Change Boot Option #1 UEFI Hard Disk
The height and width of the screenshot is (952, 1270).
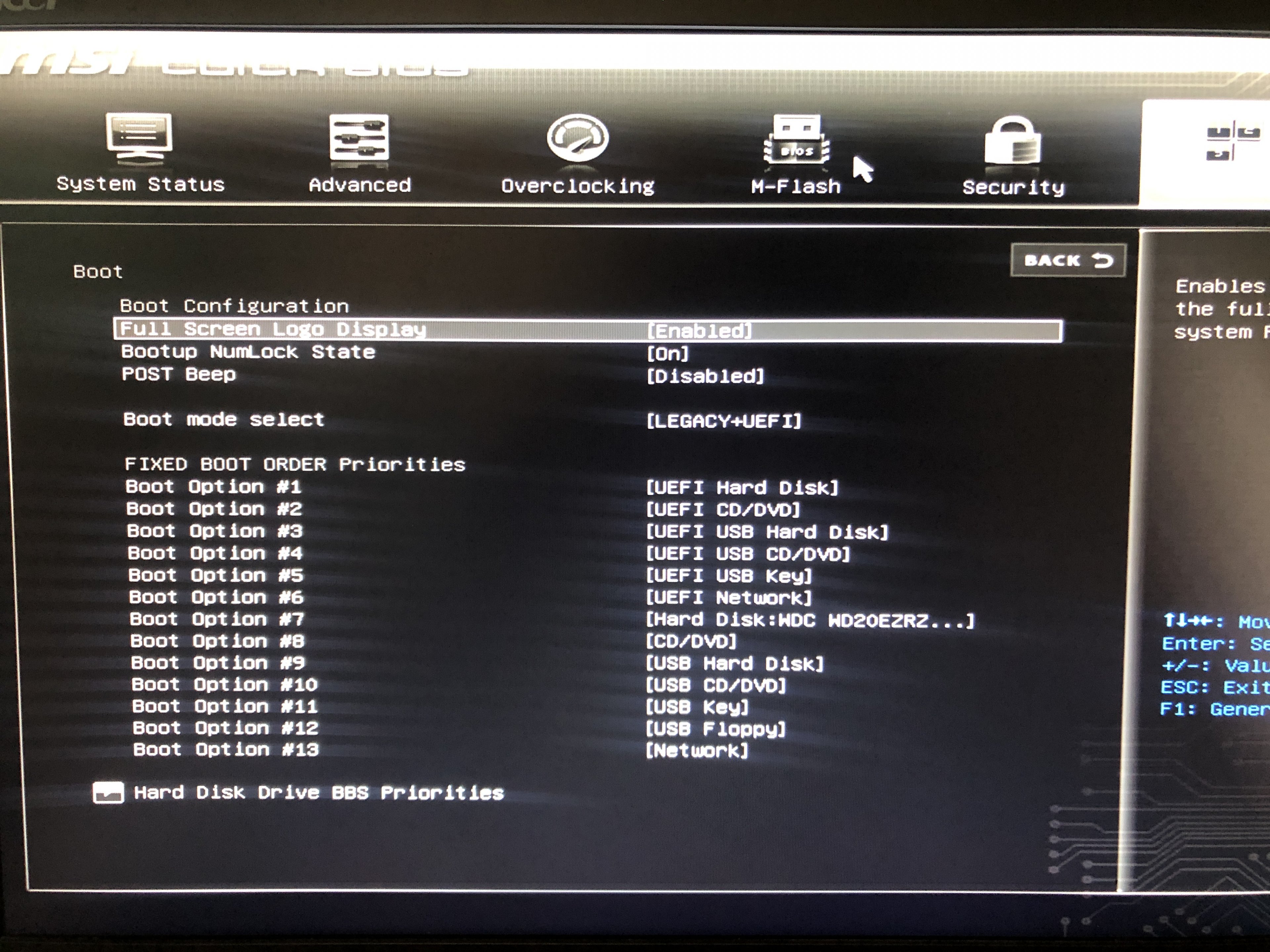click(x=742, y=488)
